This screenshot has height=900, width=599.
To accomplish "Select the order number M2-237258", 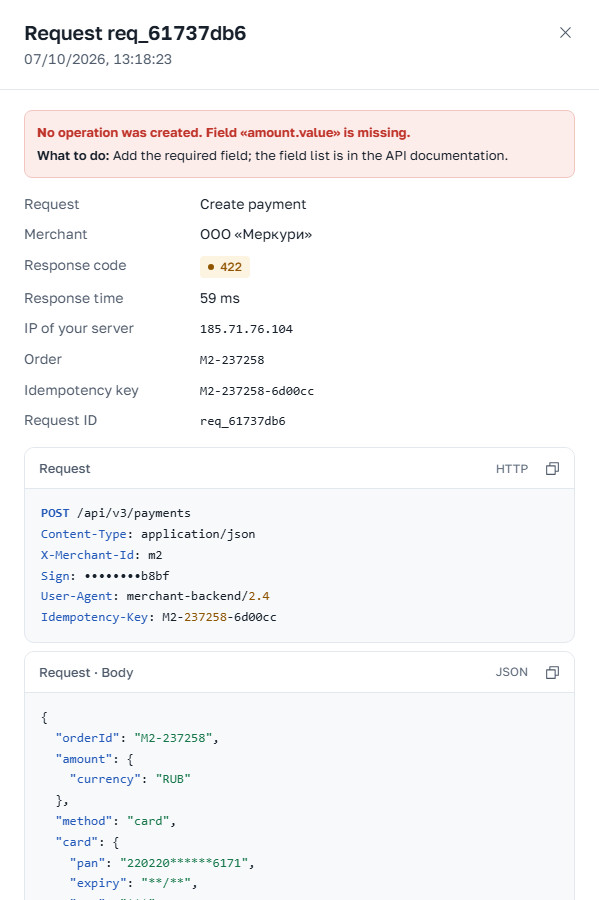I will click(x=232, y=360).
